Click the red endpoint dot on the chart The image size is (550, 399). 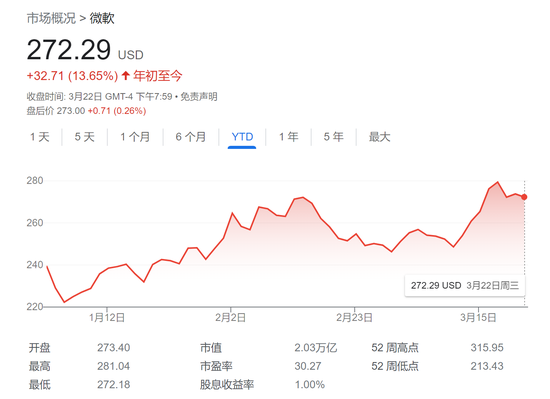coord(524,197)
